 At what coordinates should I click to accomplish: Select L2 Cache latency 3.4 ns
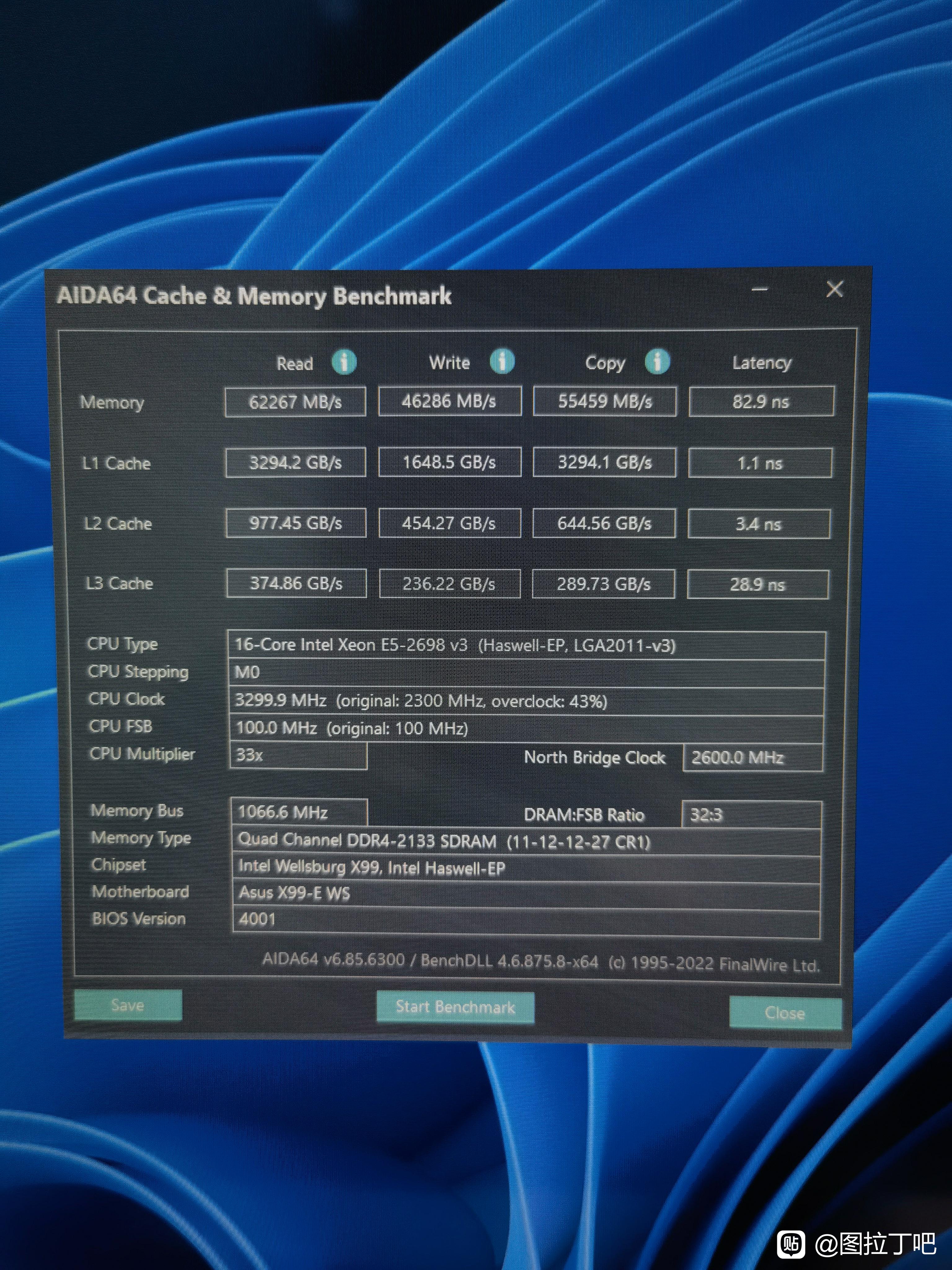coord(759,524)
